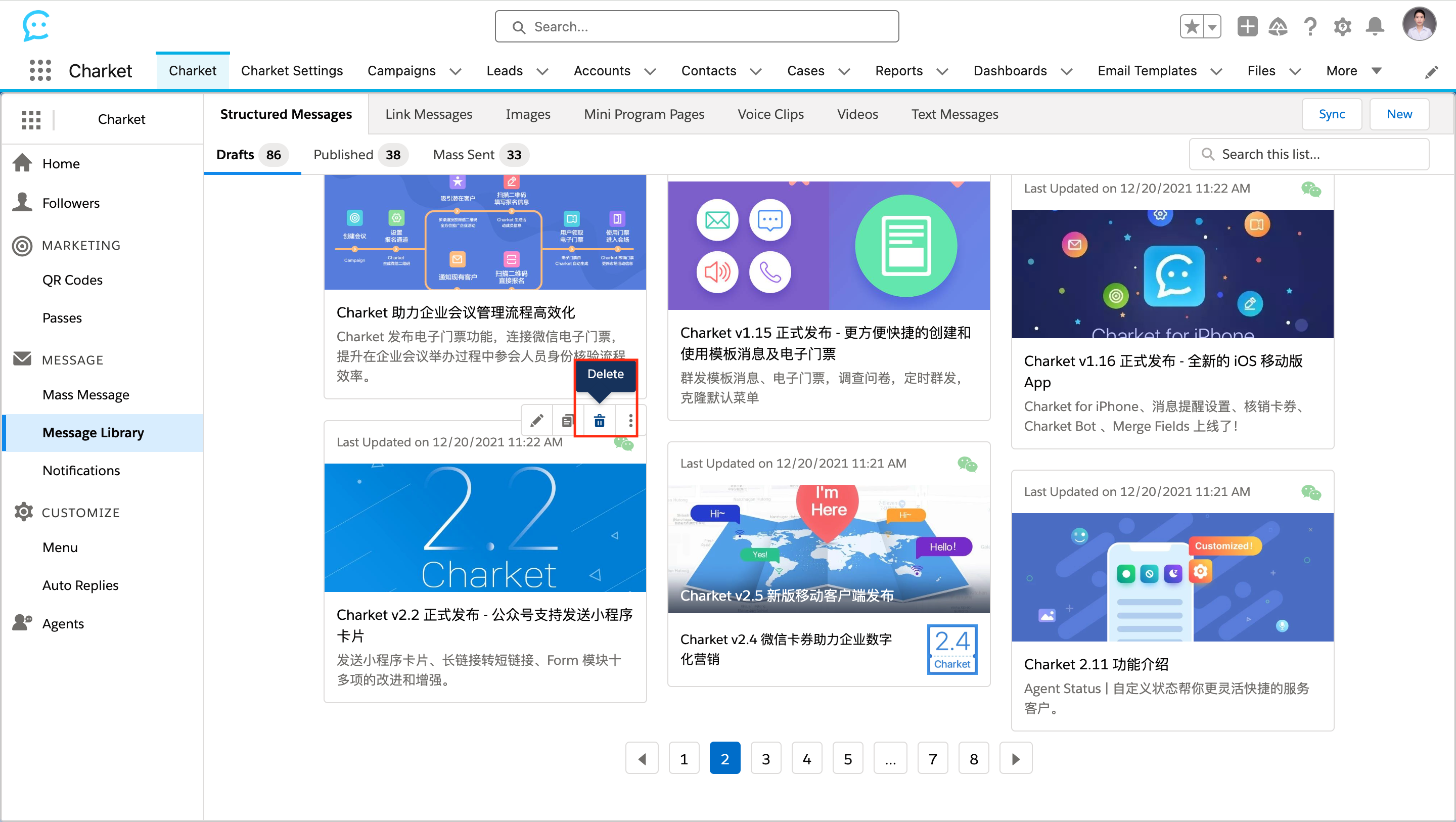Click the pagination ellipsis button
Screen dimensions: 1456x822
890,758
